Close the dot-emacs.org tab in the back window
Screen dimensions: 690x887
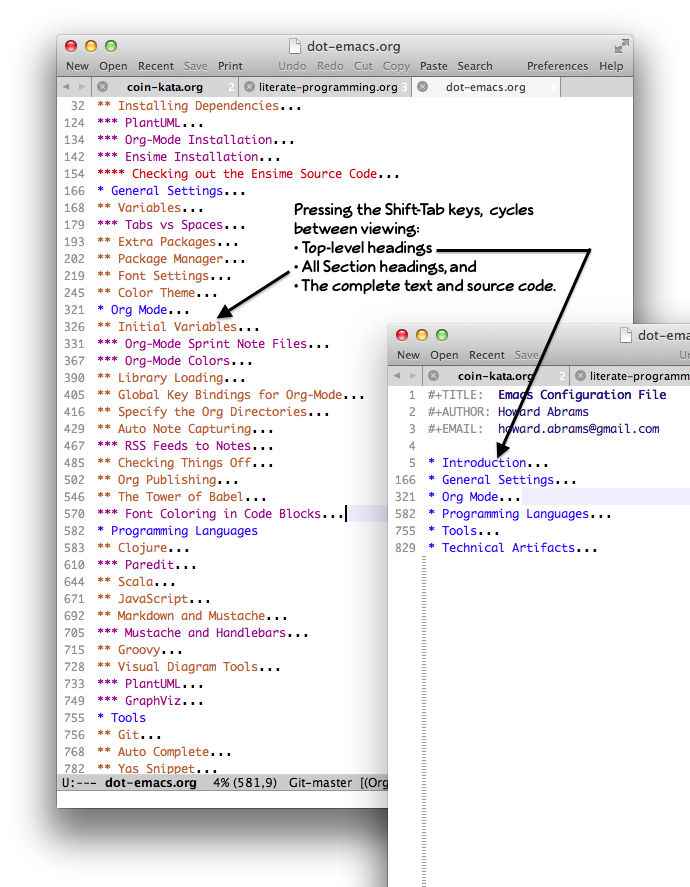click(x=422, y=87)
